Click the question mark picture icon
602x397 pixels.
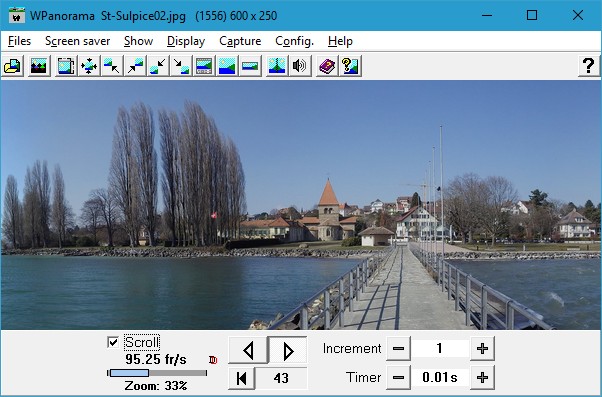click(x=351, y=66)
